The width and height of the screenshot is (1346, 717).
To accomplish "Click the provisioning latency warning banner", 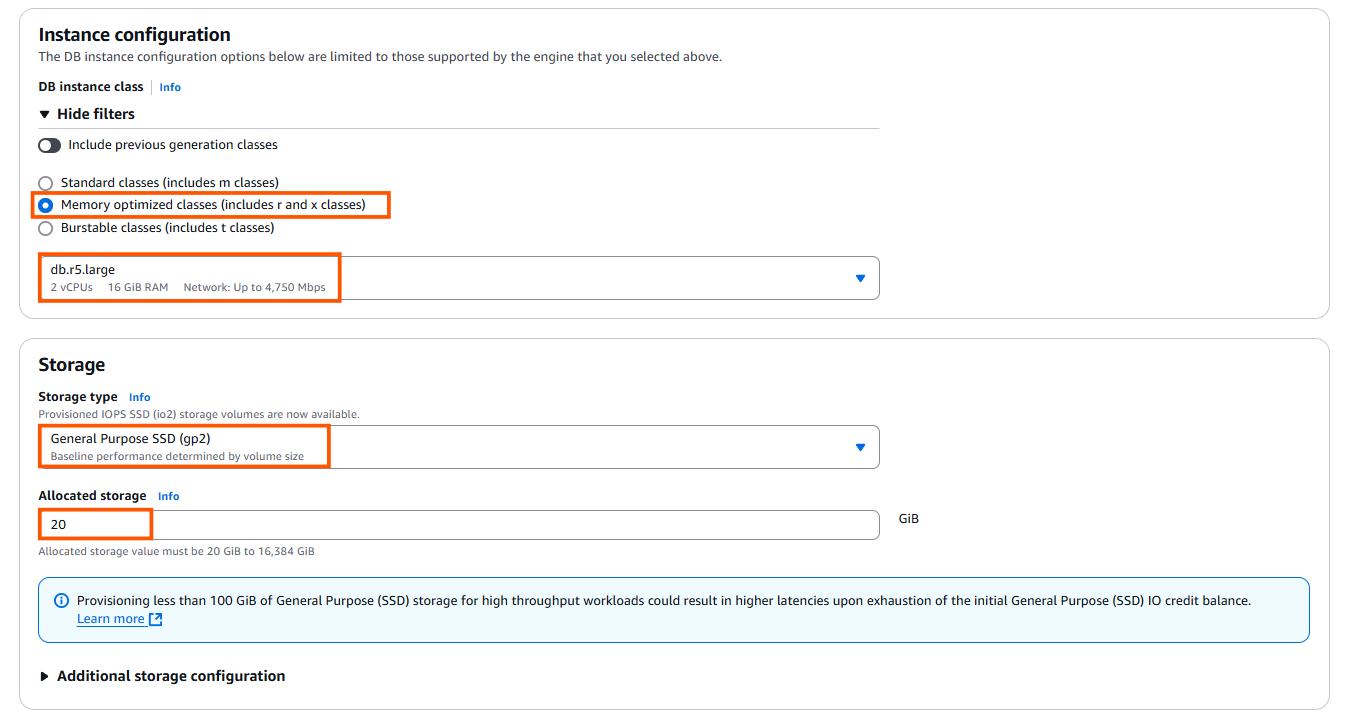I will click(x=673, y=609).
